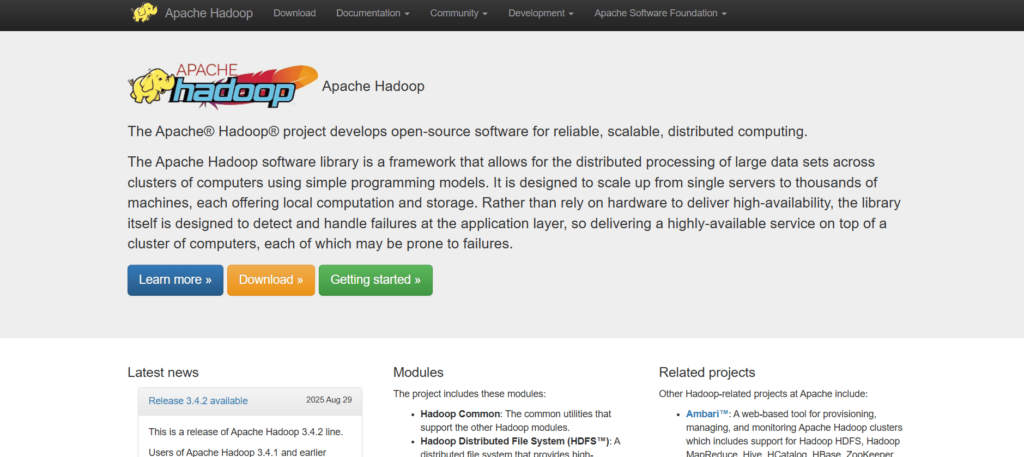Click the Apache Hadoop navbar brand text

coord(209,13)
